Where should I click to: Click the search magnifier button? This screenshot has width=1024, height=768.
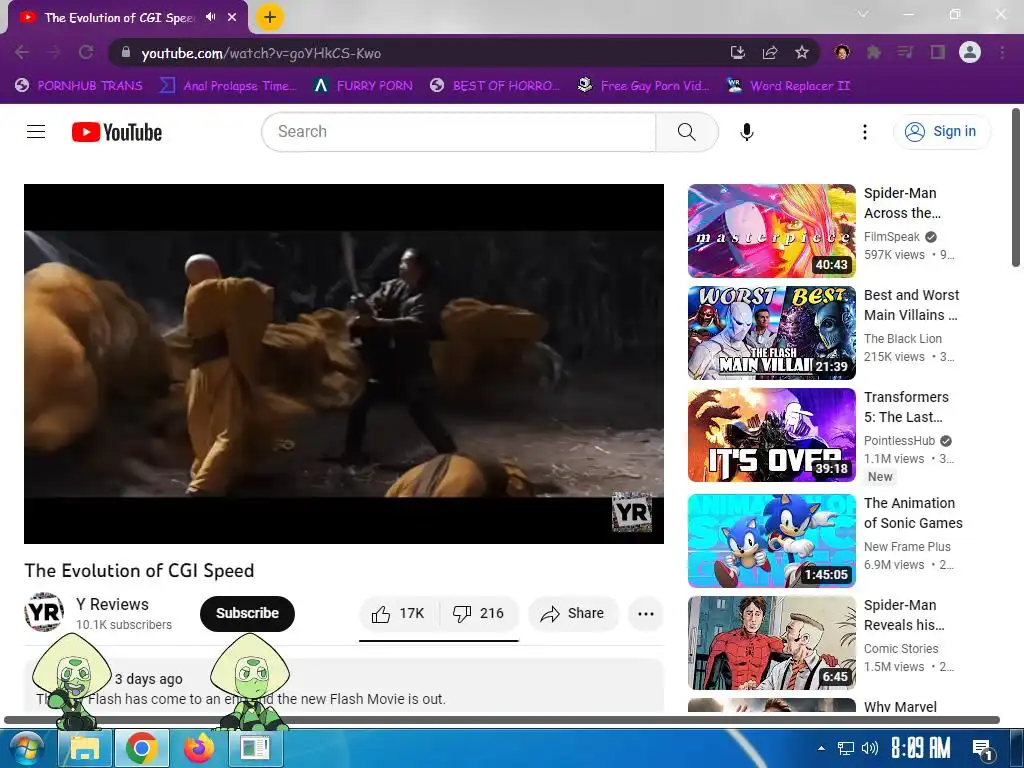[x=687, y=132]
